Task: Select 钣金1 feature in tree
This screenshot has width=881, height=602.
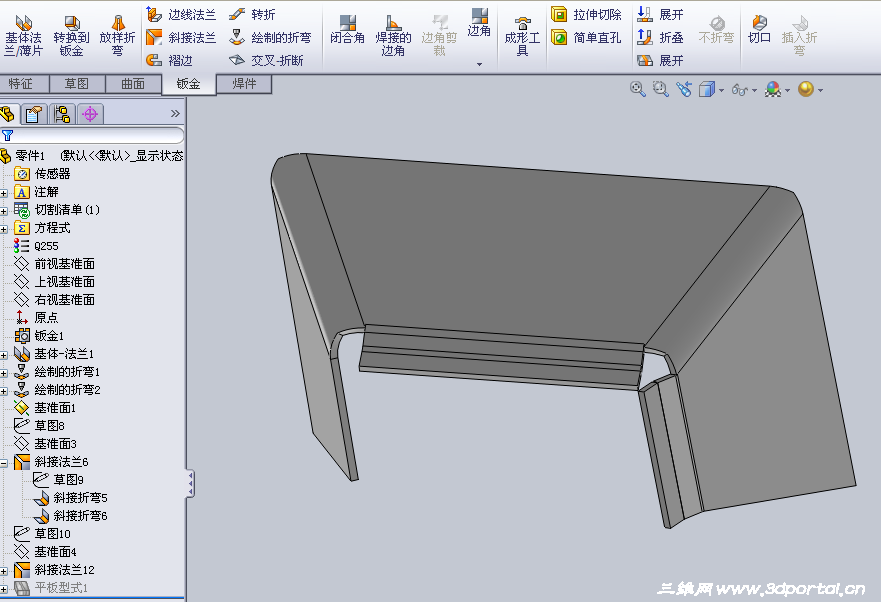Action: tap(39, 336)
